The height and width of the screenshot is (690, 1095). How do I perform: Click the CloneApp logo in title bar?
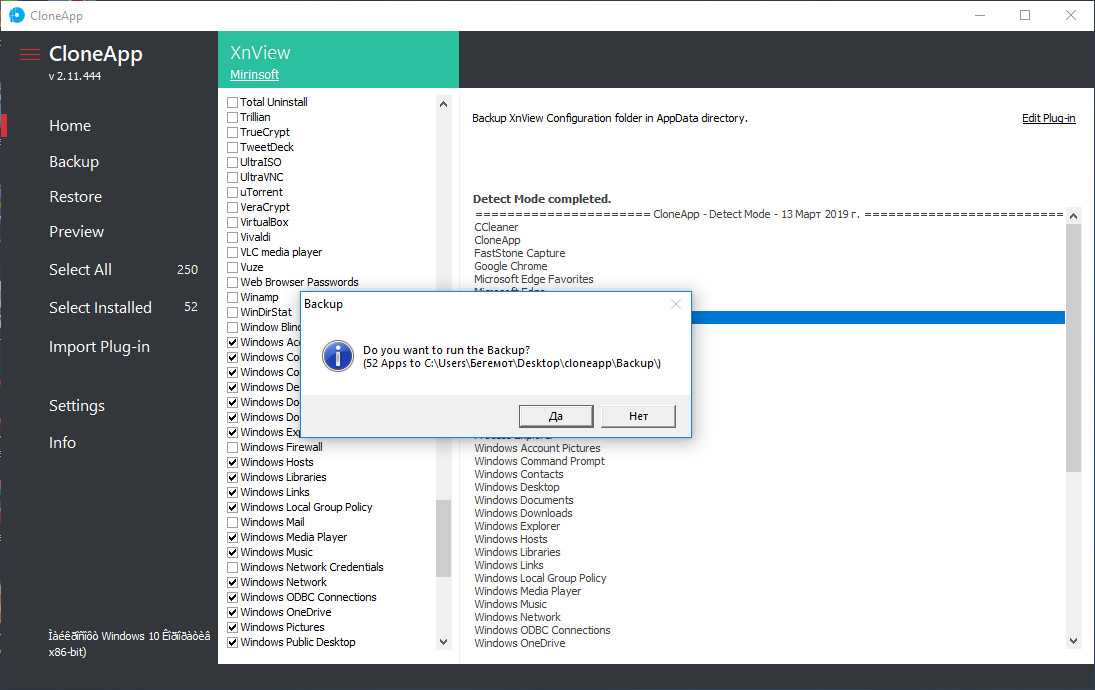[16, 15]
